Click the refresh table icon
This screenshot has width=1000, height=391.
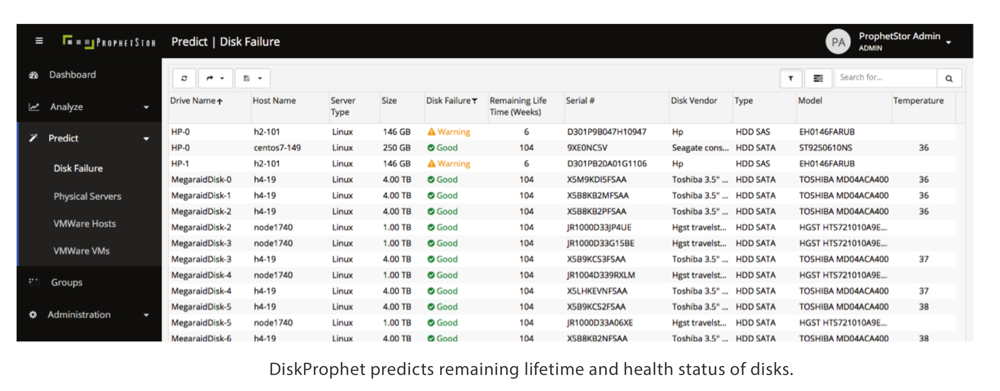184,78
